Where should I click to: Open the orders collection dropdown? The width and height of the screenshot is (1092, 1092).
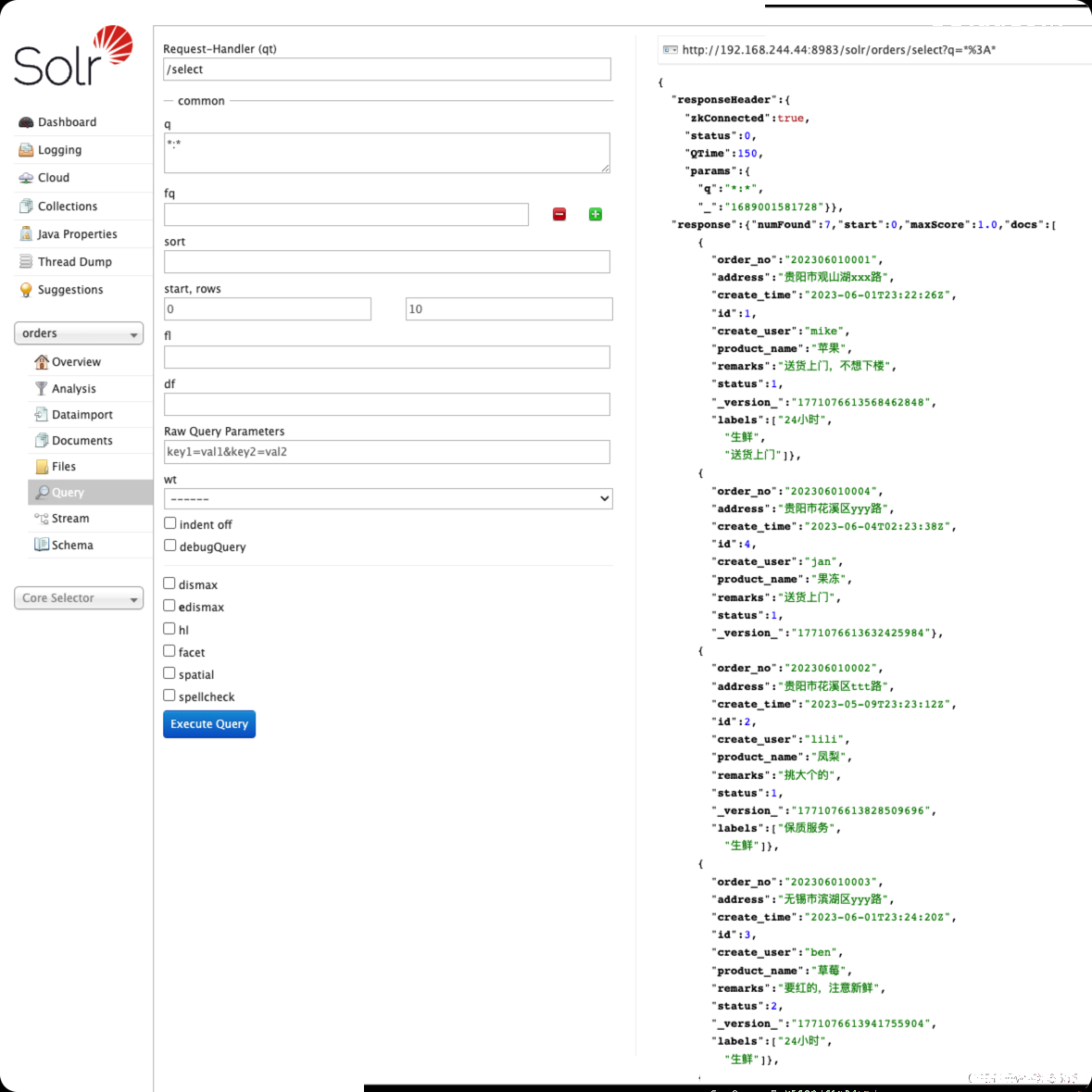click(79, 333)
